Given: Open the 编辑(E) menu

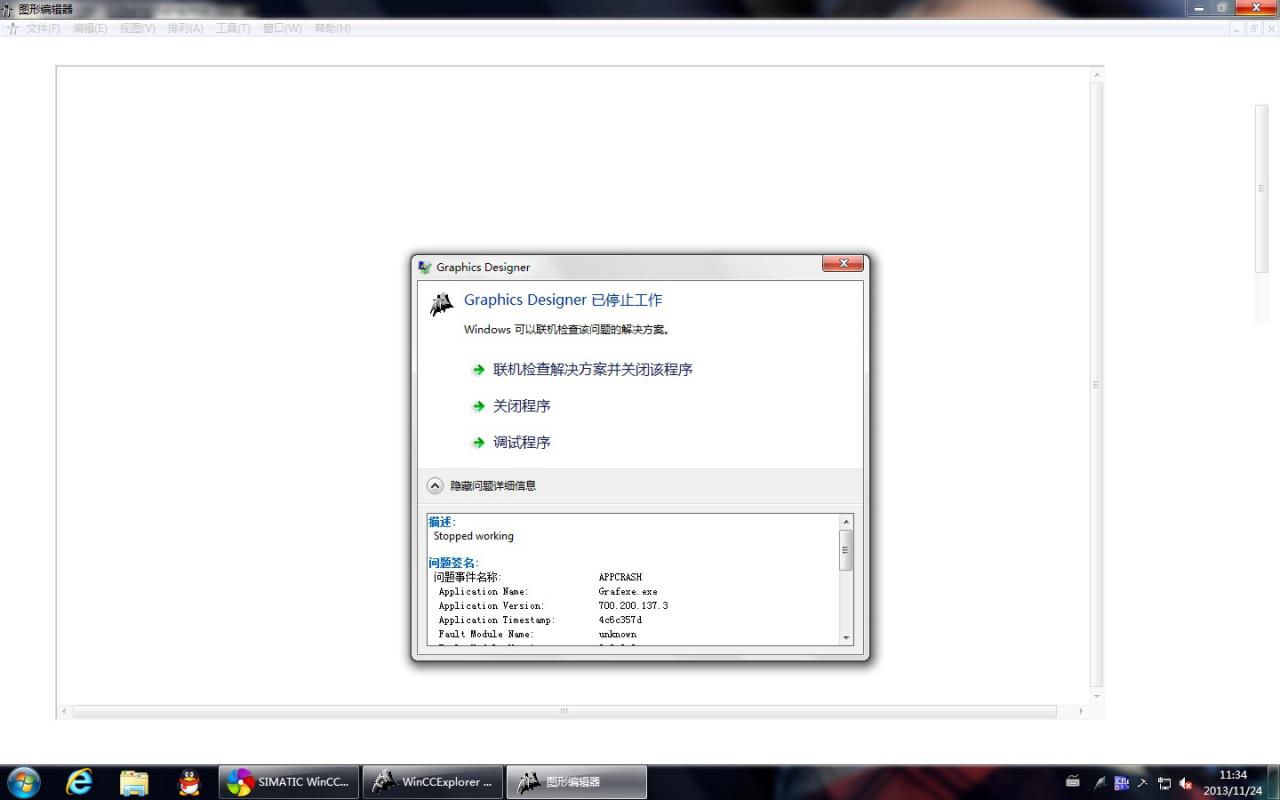Looking at the screenshot, I should tap(90, 28).
